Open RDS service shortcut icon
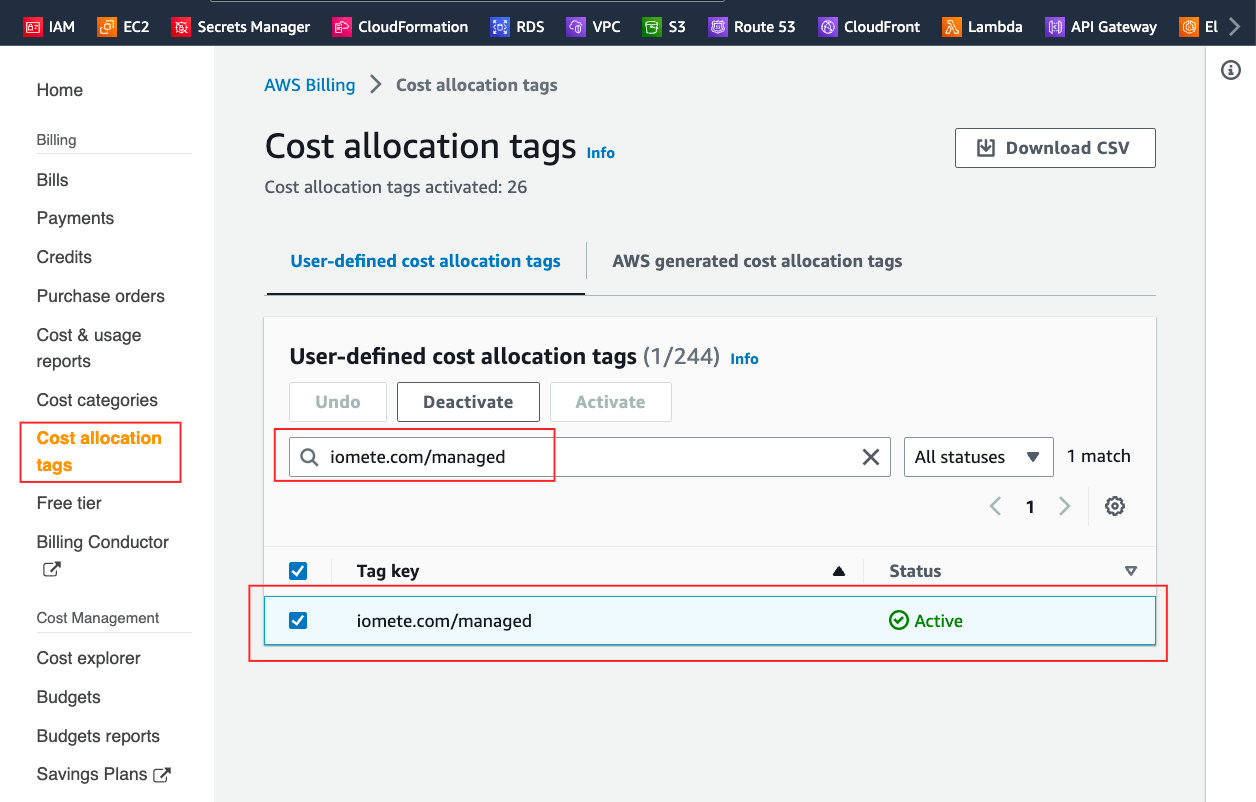1256x802 pixels. click(500, 27)
